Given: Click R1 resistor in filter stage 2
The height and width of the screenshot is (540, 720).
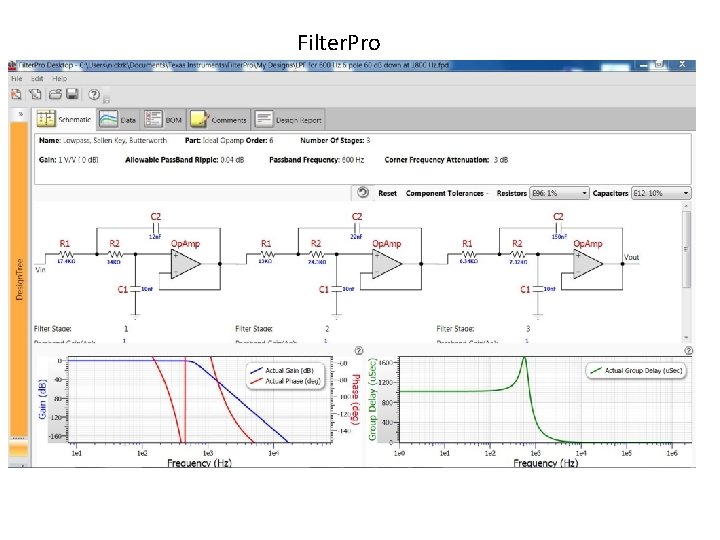Looking at the screenshot, I should pyautogui.click(x=266, y=253).
